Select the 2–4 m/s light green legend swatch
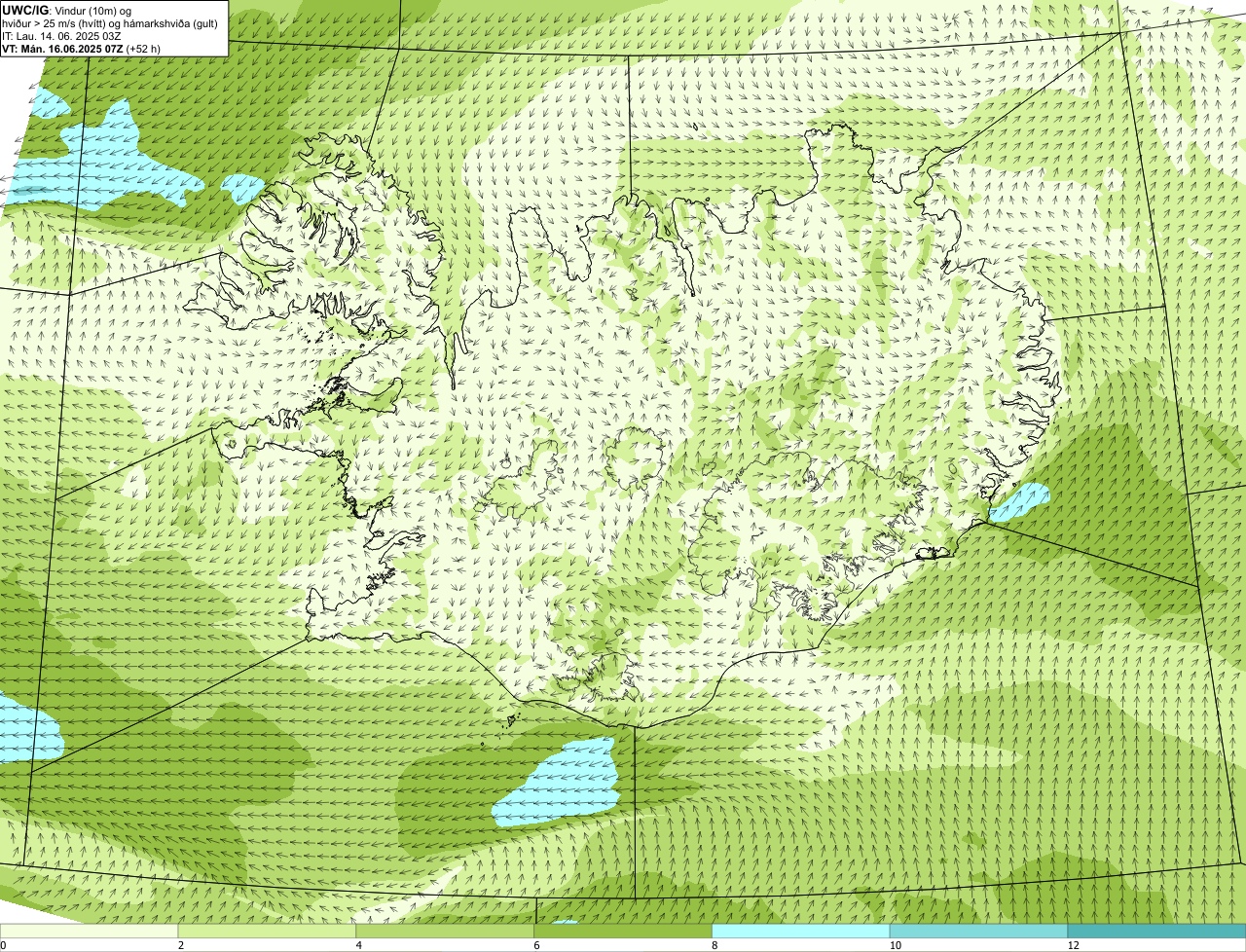Screen dimensions: 1246x952 click(x=268, y=931)
